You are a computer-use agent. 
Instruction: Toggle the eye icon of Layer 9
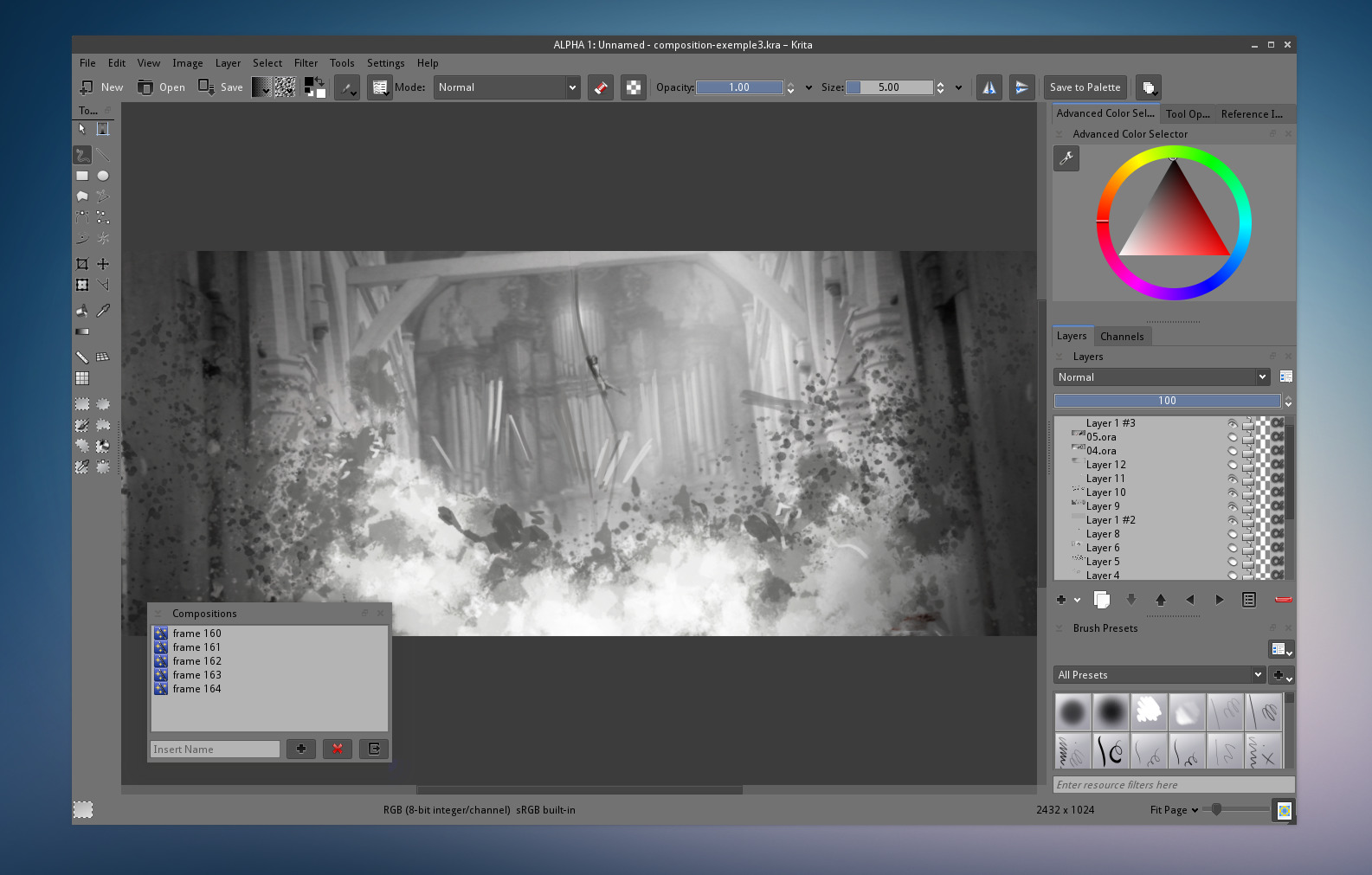[1233, 506]
